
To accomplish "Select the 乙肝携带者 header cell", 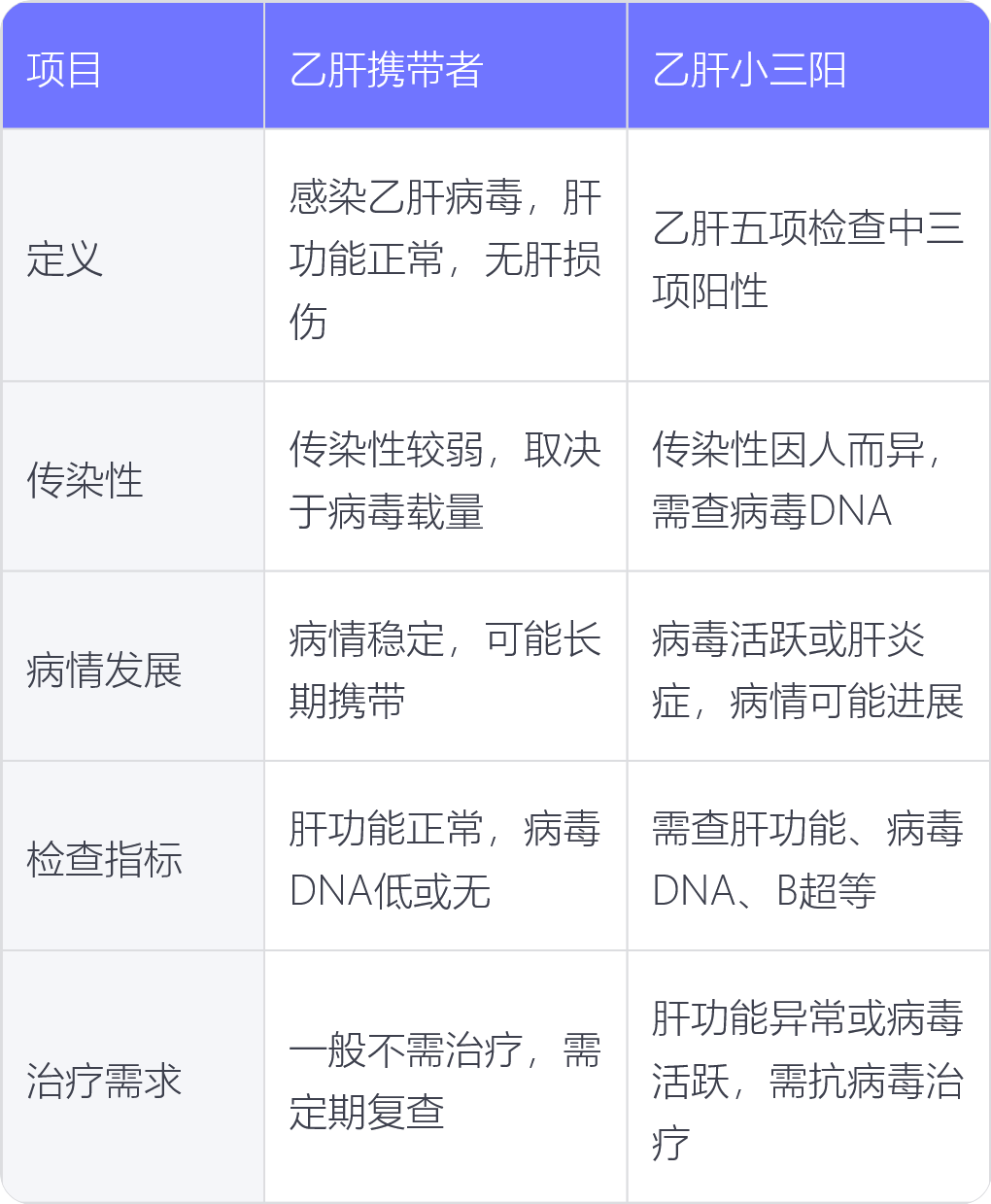I will (445, 65).
